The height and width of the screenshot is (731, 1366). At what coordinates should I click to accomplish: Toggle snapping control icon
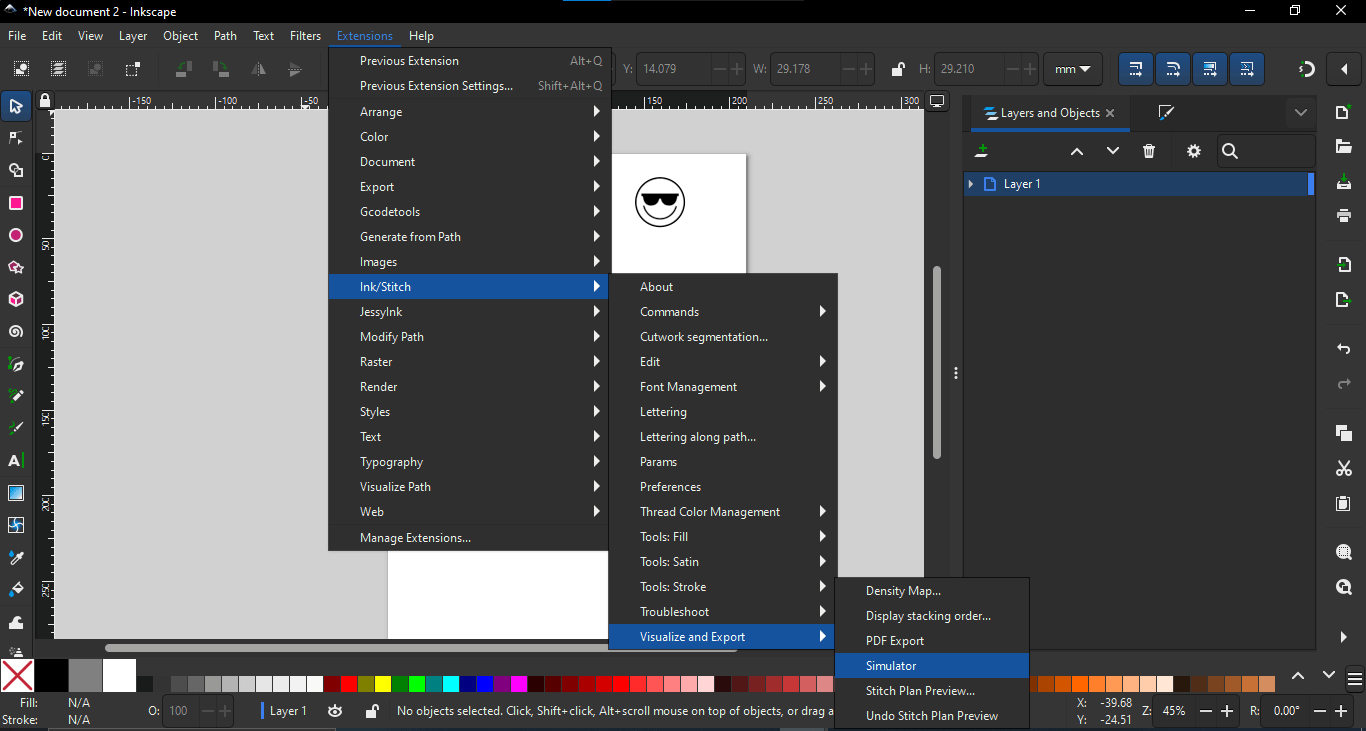click(1306, 69)
